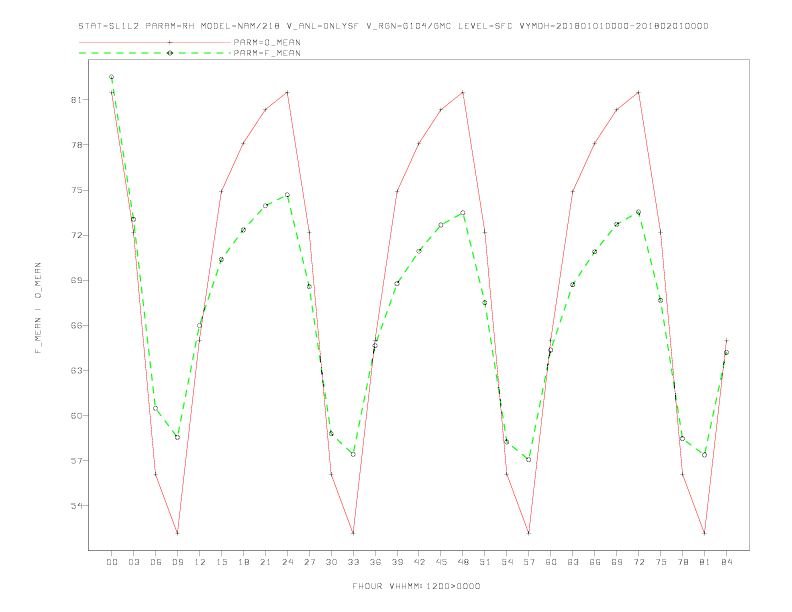Click green F_MEAN point at hour 84
This screenshot has width=792, height=612.
pyautogui.click(x=726, y=352)
